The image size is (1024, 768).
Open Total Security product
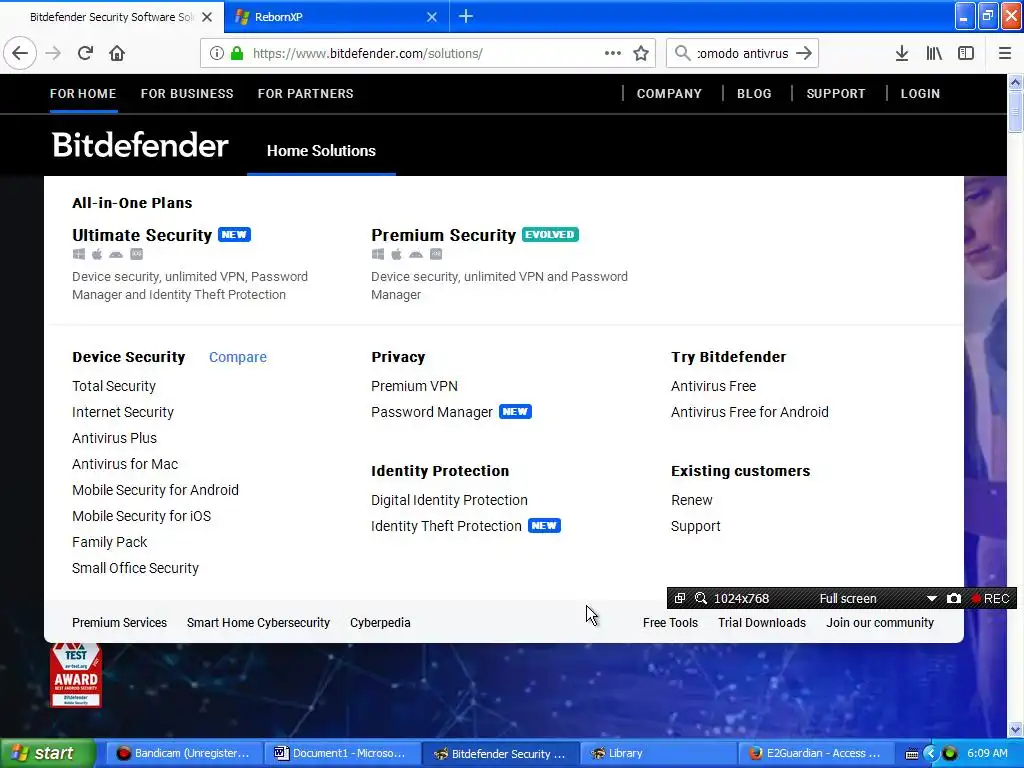[x=114, y=386]
